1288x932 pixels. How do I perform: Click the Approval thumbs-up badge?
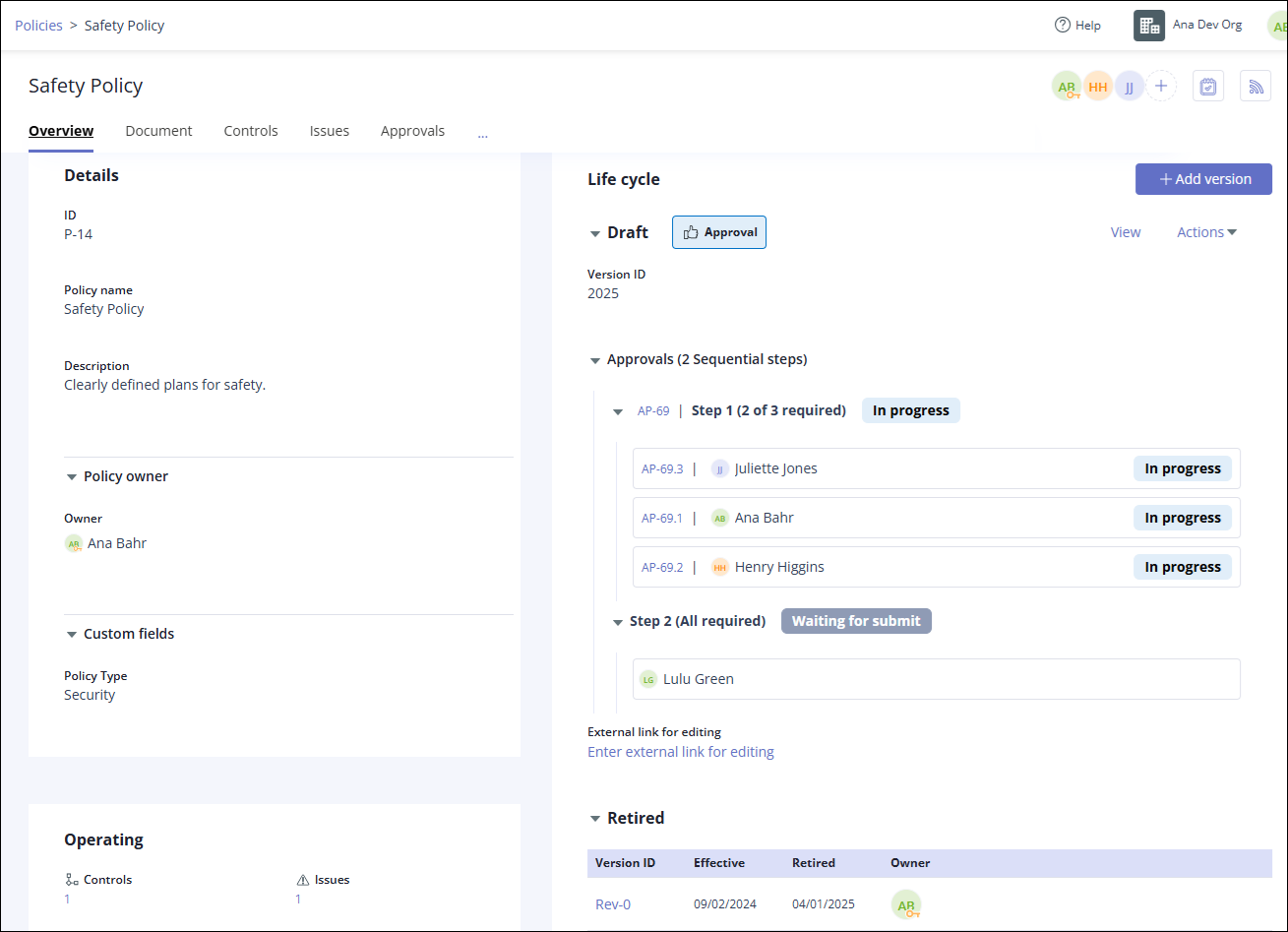pyautogui.click(x=719, y=232)
